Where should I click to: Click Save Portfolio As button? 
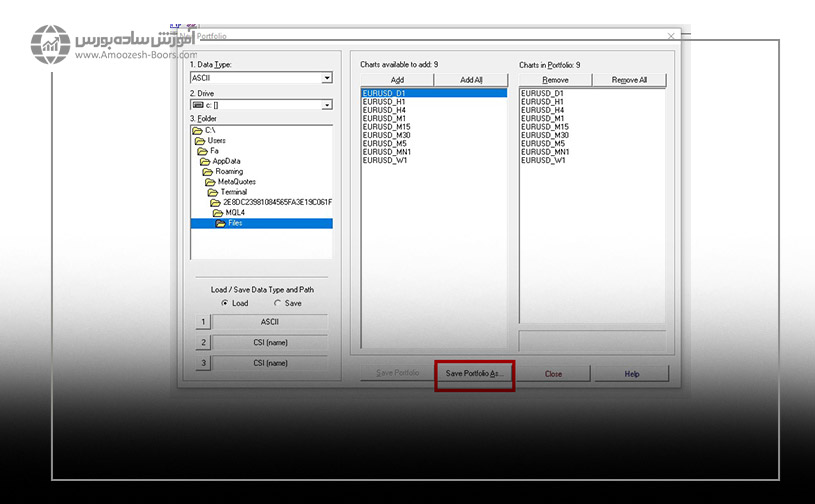[x=475, y=374]
